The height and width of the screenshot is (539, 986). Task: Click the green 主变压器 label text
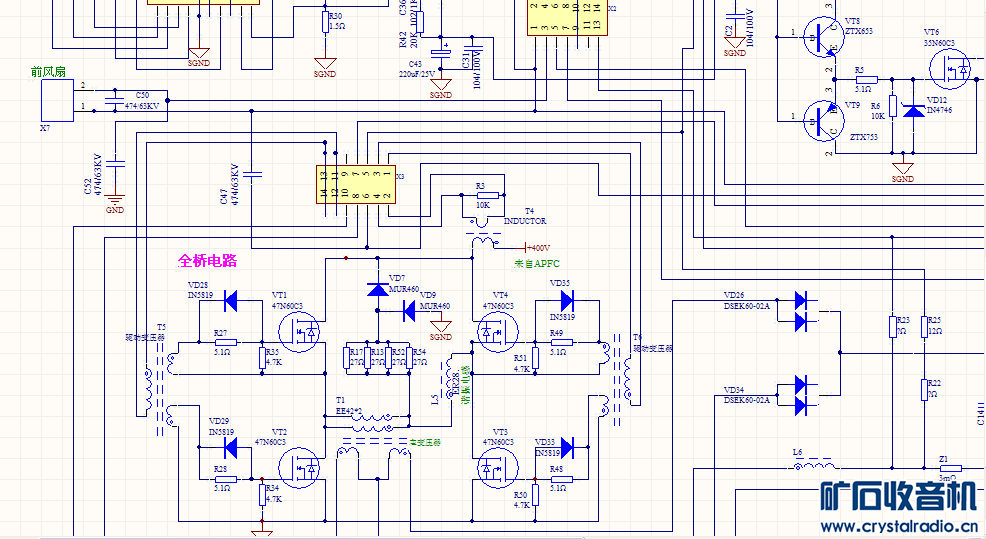point(425,443)
